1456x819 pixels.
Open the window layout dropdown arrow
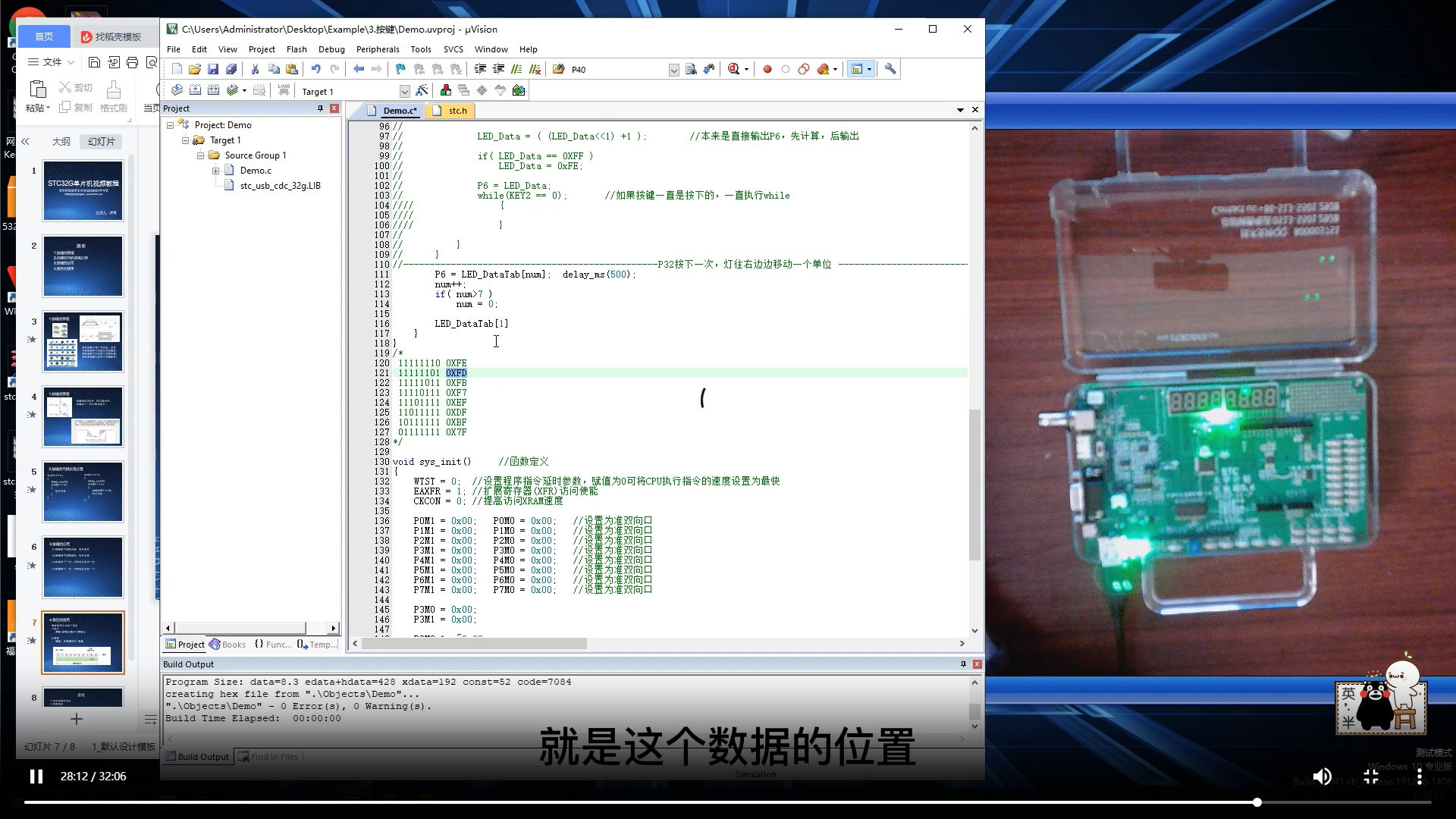[x=869, y=69]
